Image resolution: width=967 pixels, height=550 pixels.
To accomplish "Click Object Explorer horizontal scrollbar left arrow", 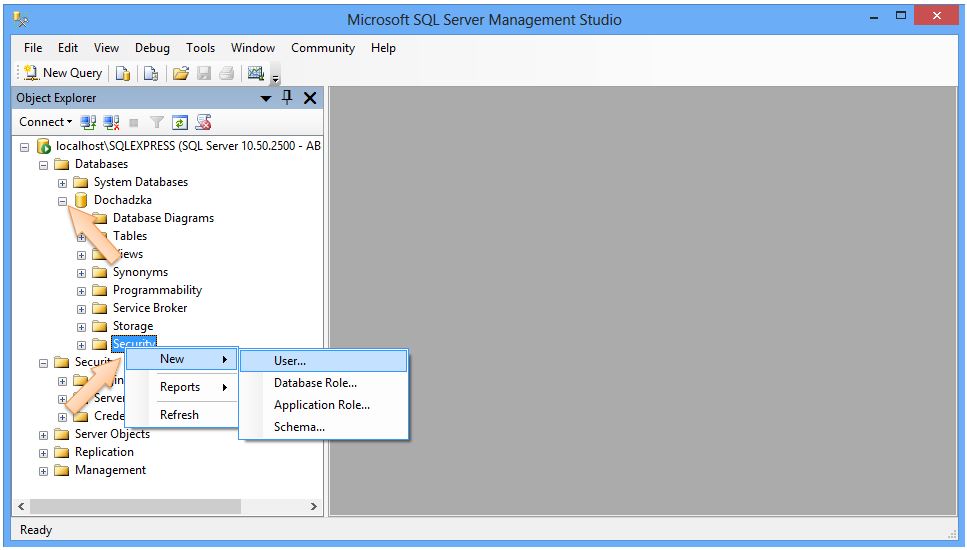I will click(21, 506).
